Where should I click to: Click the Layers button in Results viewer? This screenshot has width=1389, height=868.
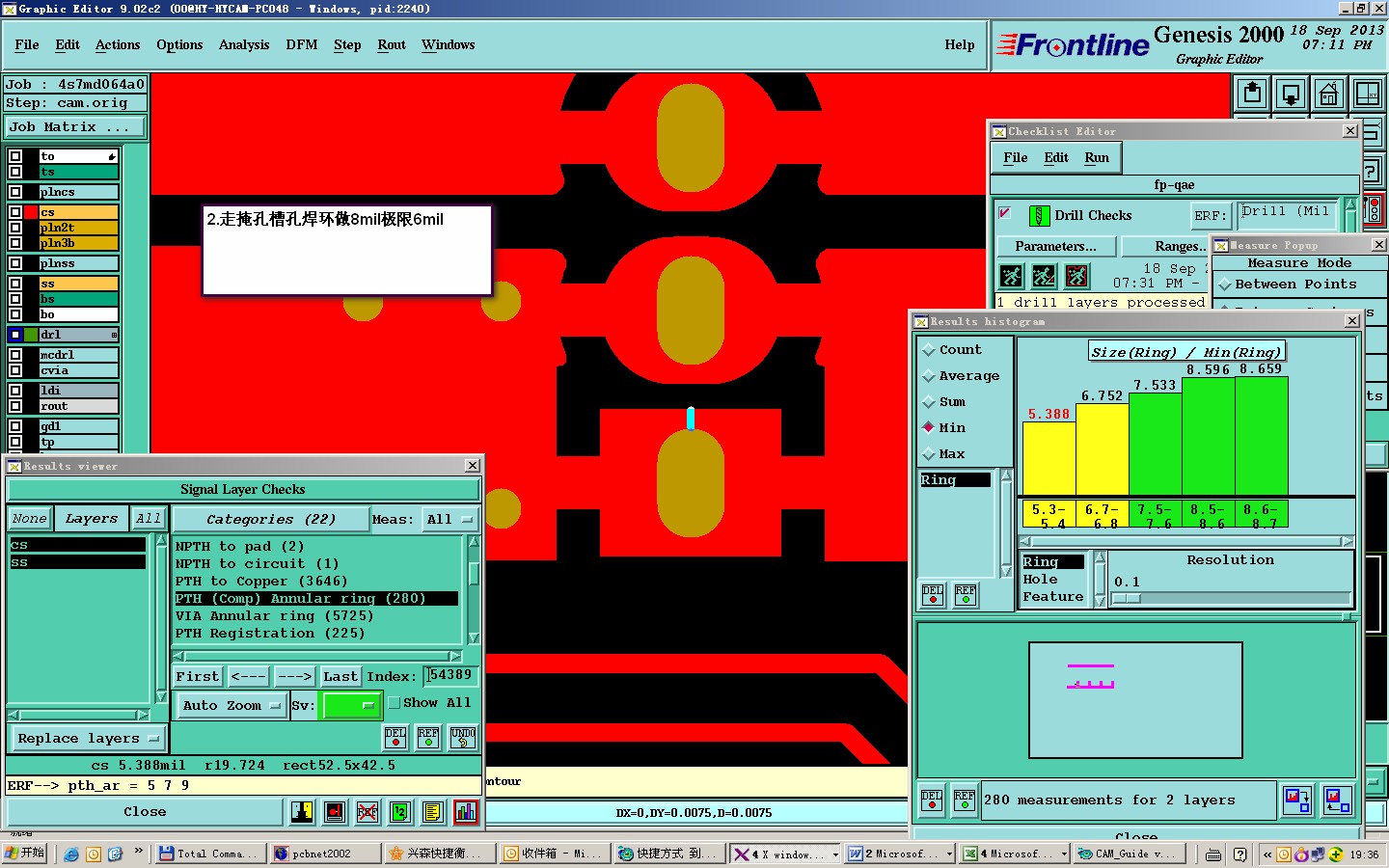click(92, 519)
